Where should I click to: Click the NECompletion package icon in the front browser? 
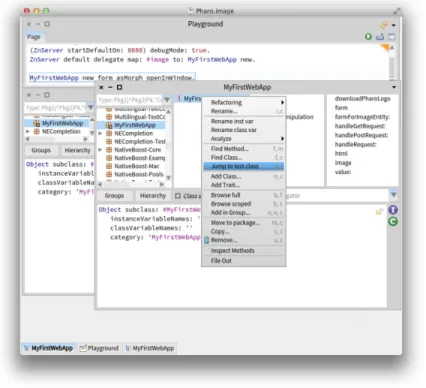coord(109,133)
